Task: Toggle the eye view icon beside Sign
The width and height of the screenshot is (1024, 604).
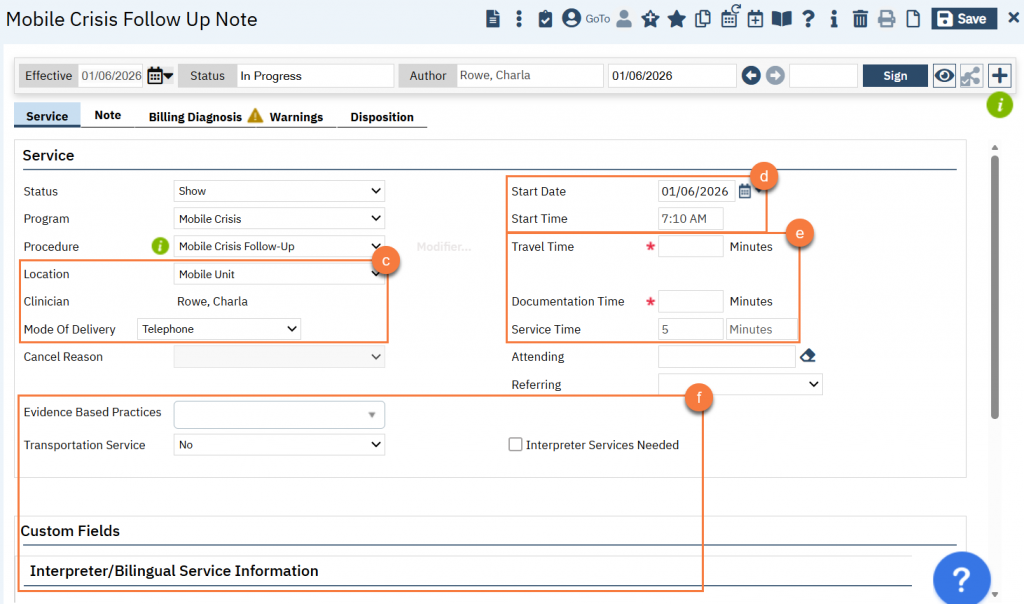Action: (944, 76)
